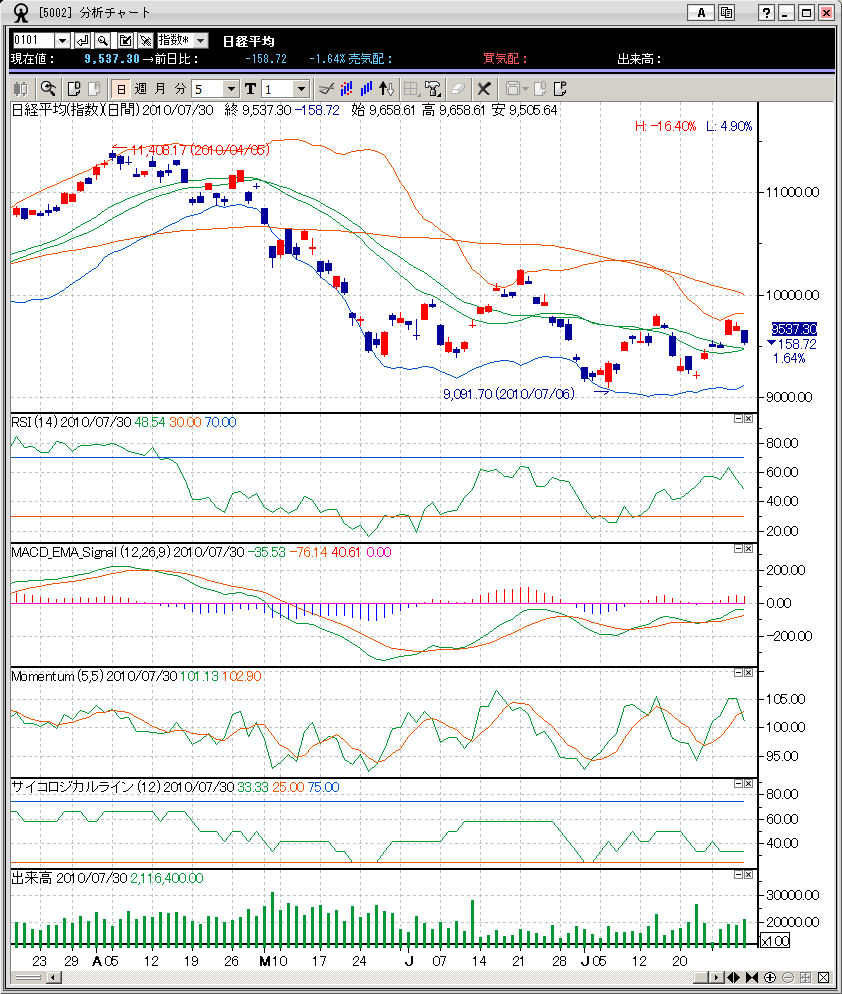Click the search icon beside the code field
Image resolution: width=842 pixels, height=994 pixels.
pyautogui.click(x=102, y=40)
